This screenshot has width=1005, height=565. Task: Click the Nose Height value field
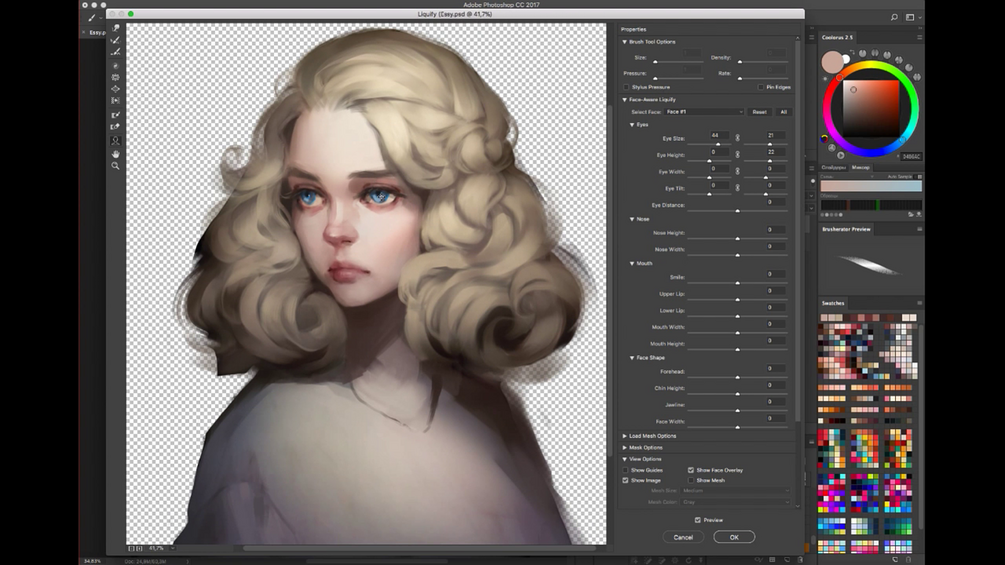click(x=776, y=229)
